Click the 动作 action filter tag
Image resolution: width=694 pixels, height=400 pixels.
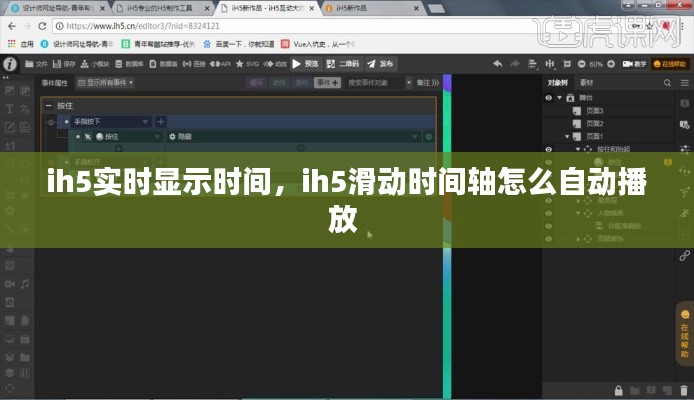[279, 83]
